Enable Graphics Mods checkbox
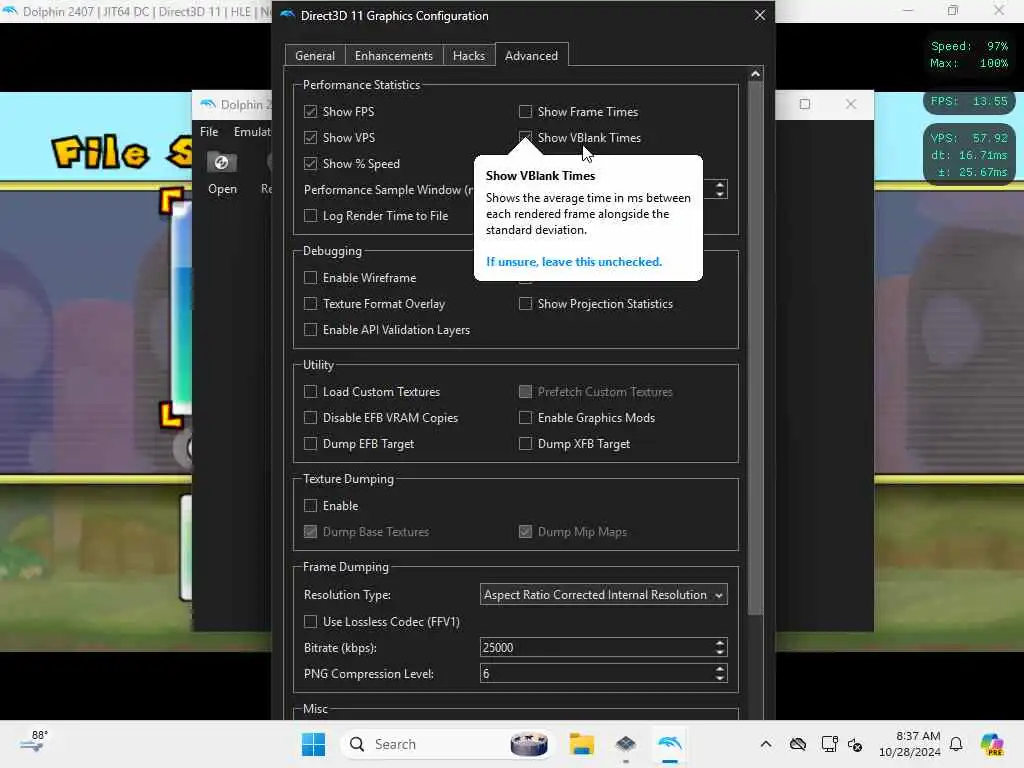Image resolution: width=1024 pixels, height=768 pixels. coord(525,418)
